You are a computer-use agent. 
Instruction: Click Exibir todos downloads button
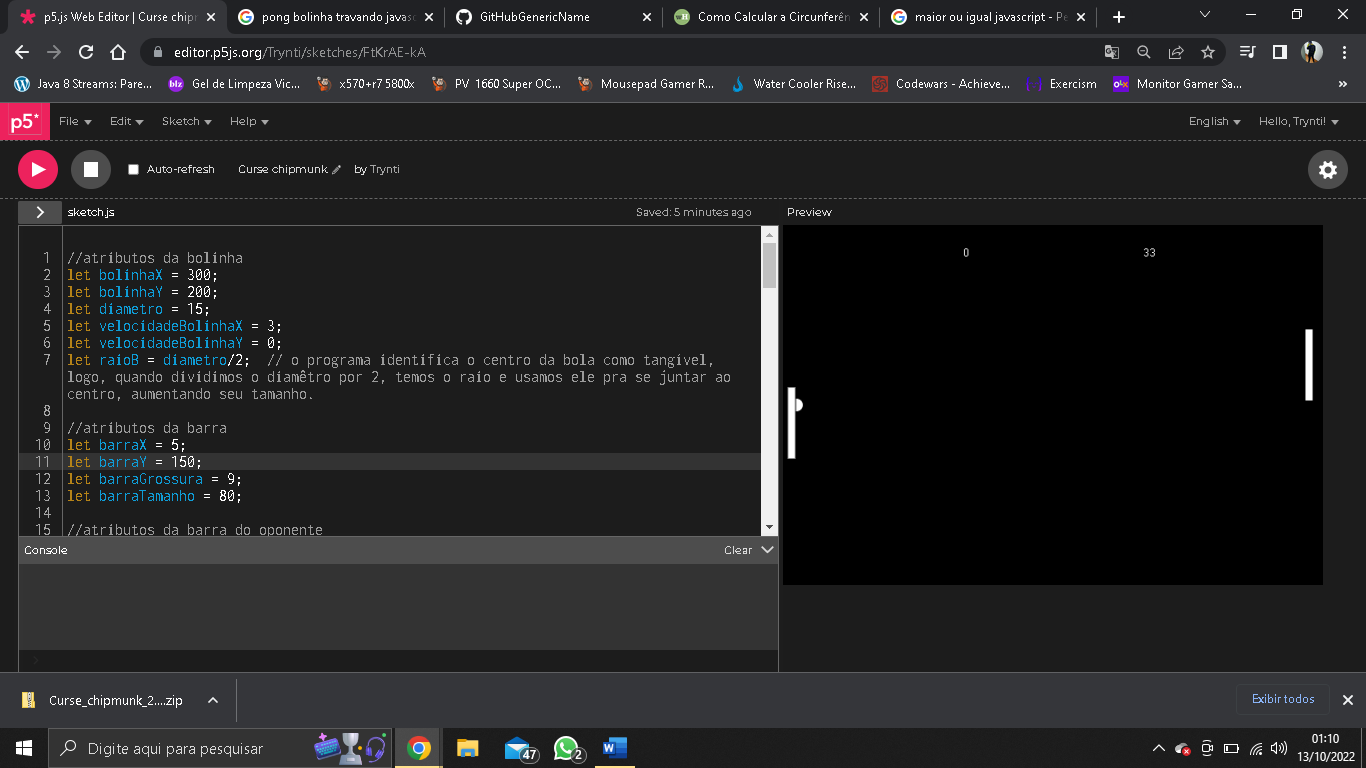(1283, 699)
